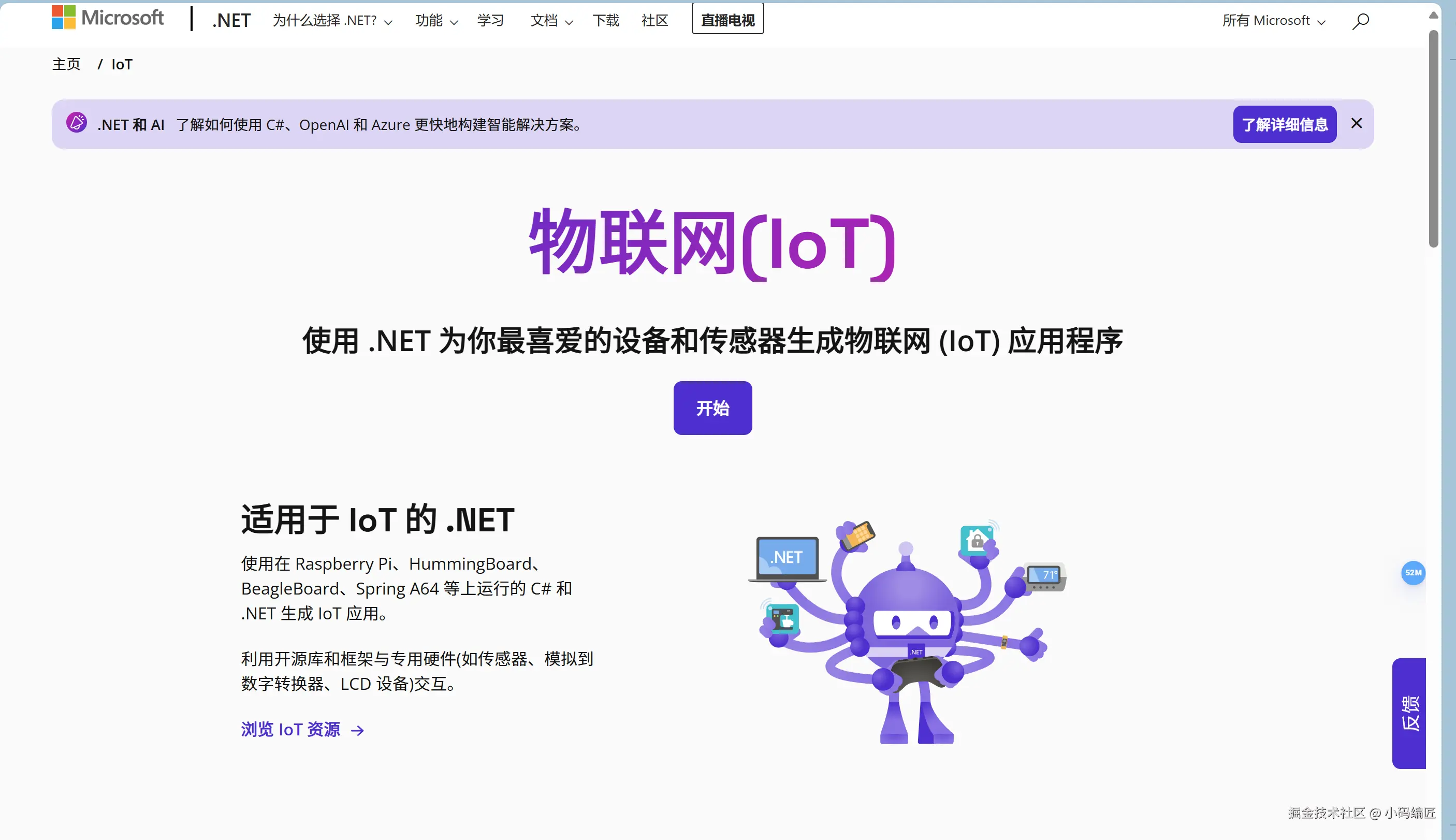Expand the 功能 menu
The height and width of the screenshot is (840, 1456).
click(436, 21)
